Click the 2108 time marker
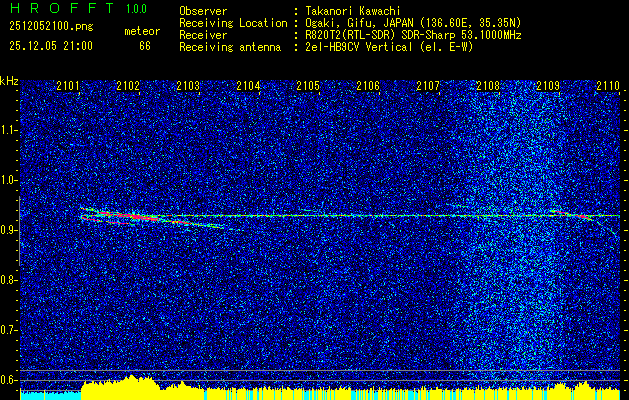This screenshot has width=629, height=400. pyautogui.click(x=488, y=85)
